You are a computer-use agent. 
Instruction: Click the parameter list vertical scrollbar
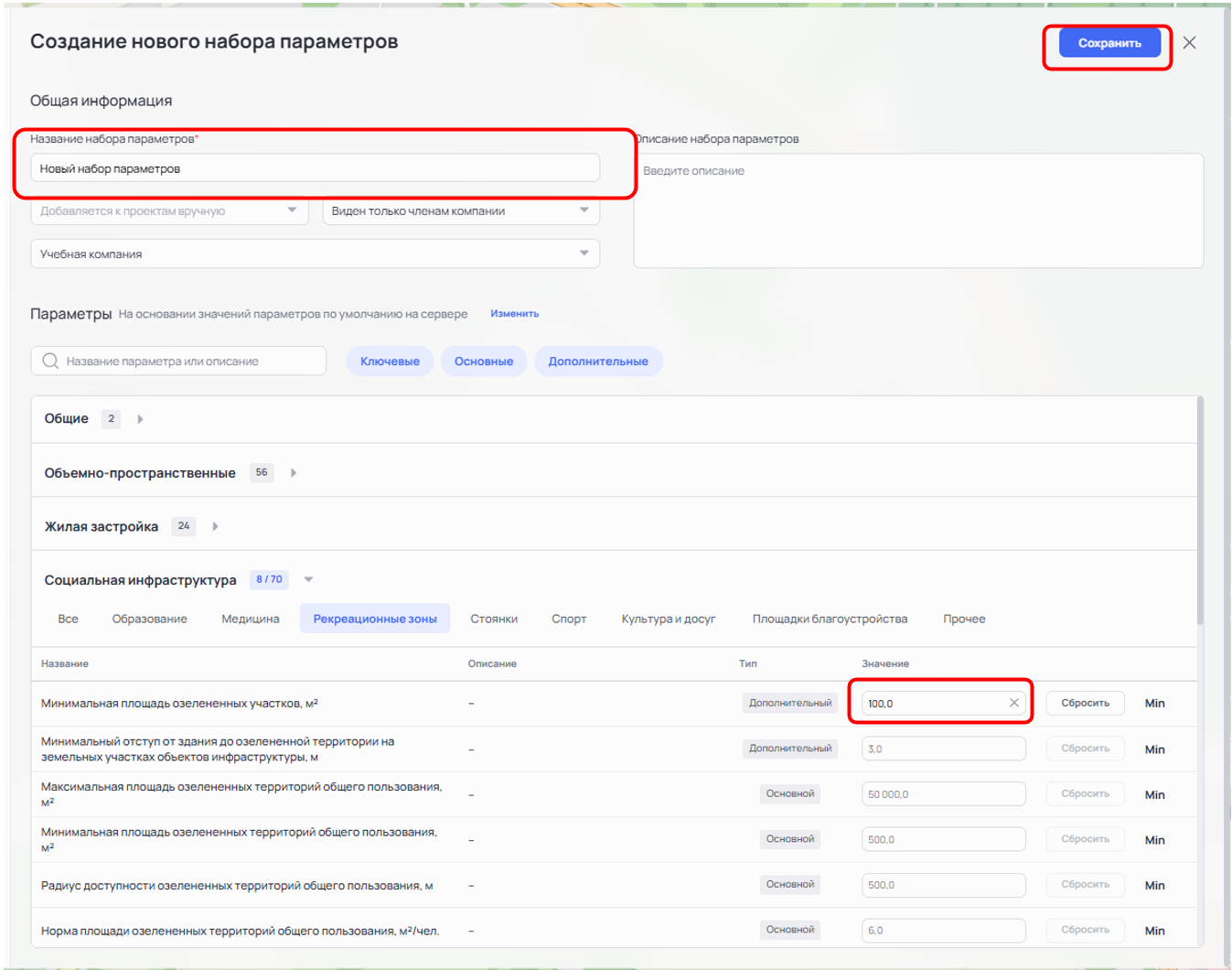1200,512
